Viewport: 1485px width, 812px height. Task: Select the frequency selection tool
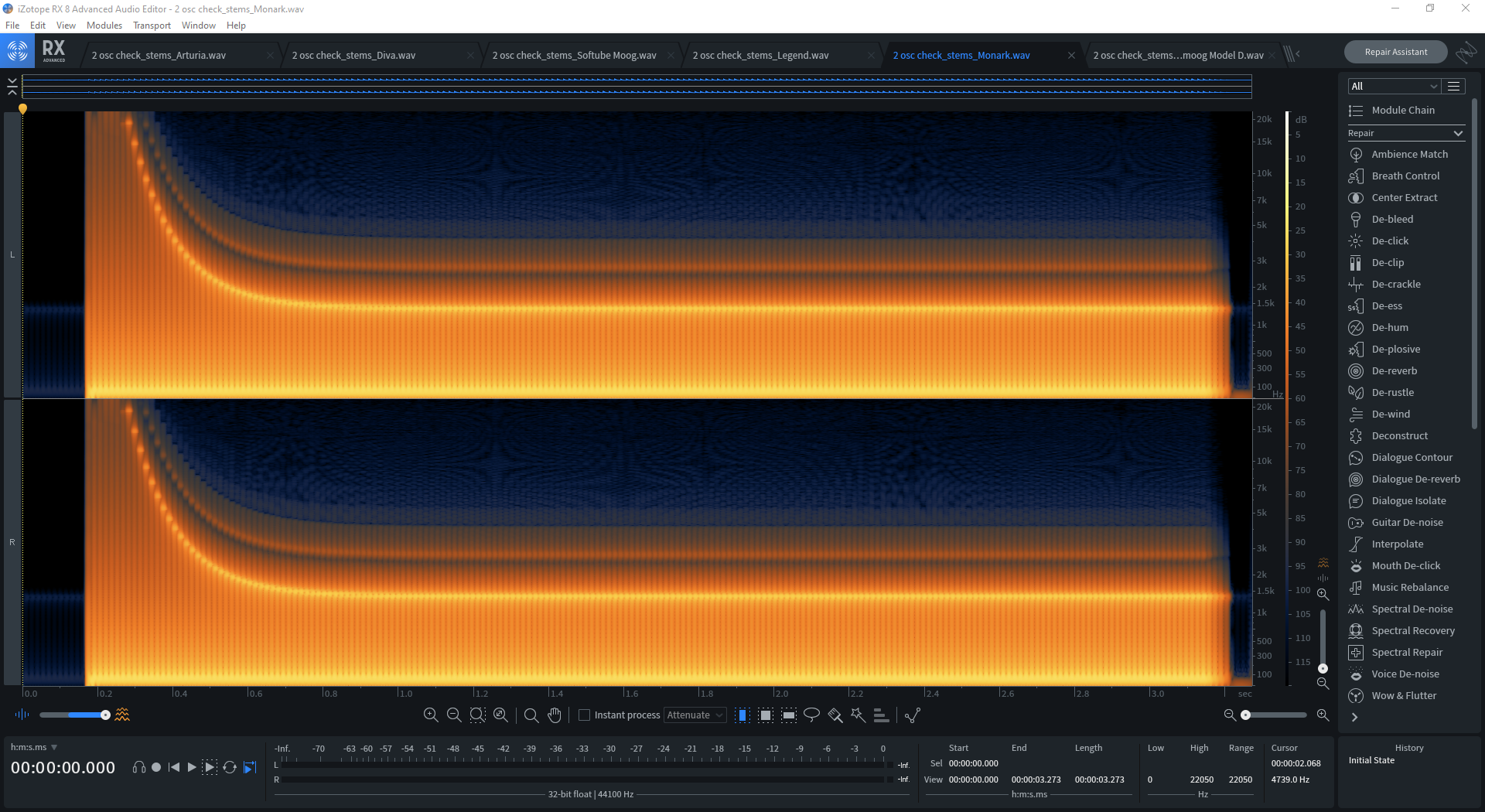coord(789,715)
